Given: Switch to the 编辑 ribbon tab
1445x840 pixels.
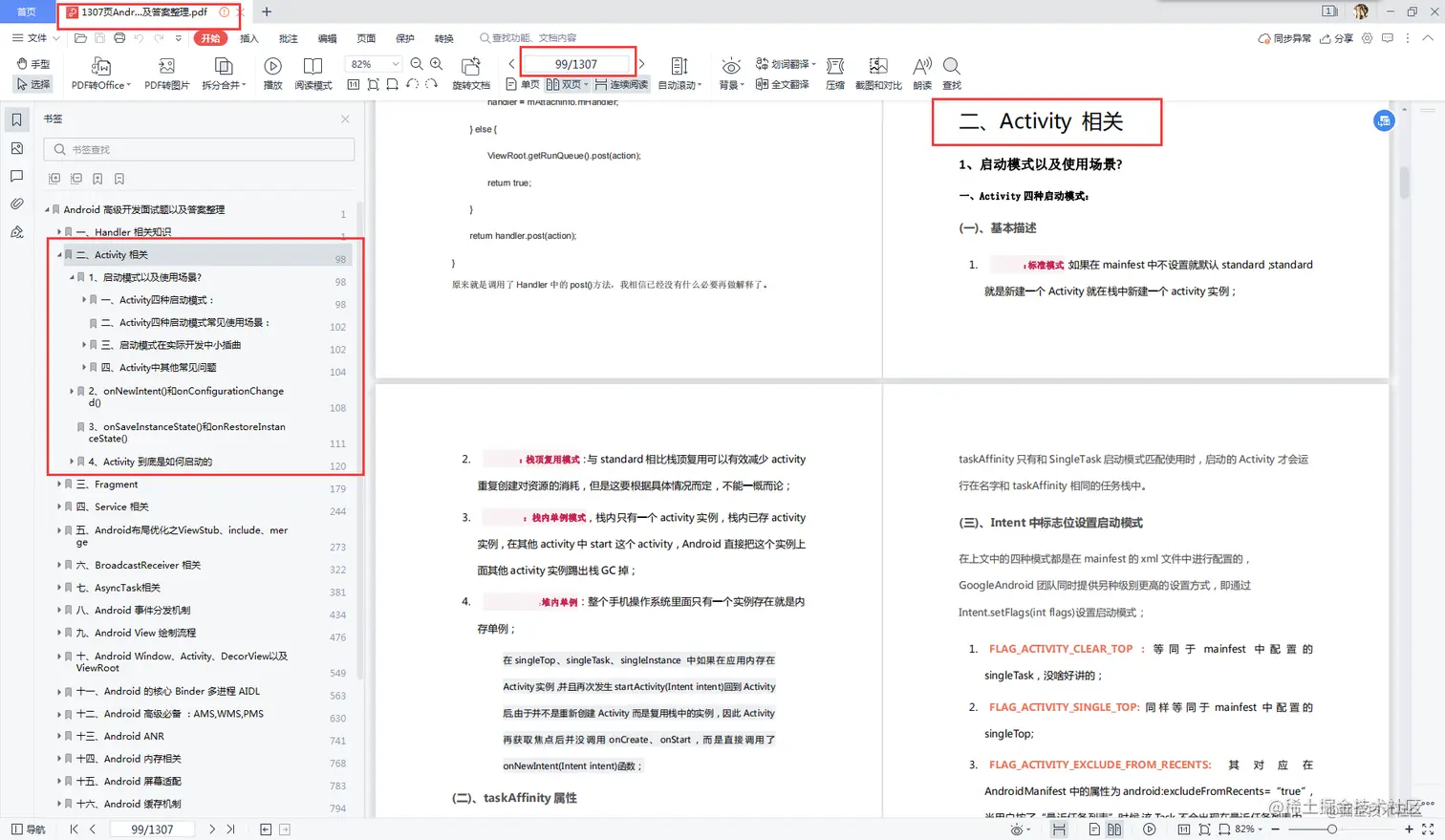Looking at the screenshot, I should 327,38.
